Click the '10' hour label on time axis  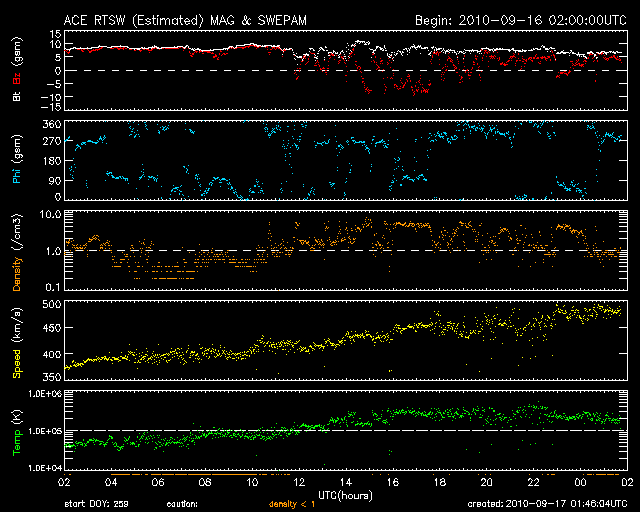(252, 482)
